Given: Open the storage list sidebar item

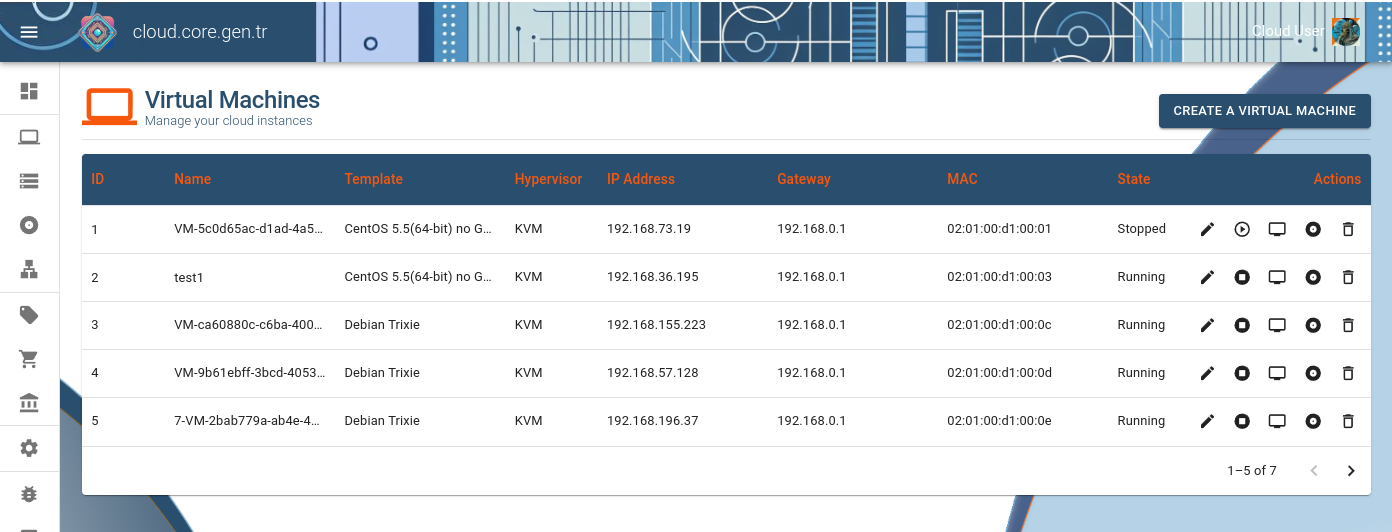Looking at the screenshot, I should click(x=29, y=181).
